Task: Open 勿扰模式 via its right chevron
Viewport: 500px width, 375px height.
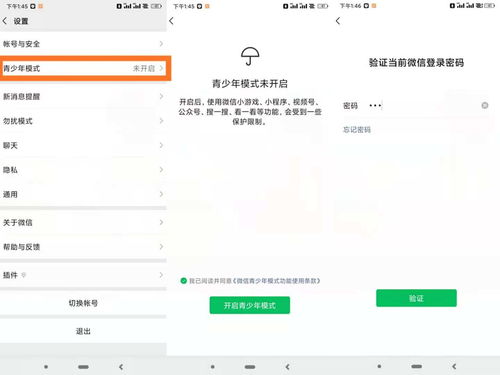Action: pos(161,121)
